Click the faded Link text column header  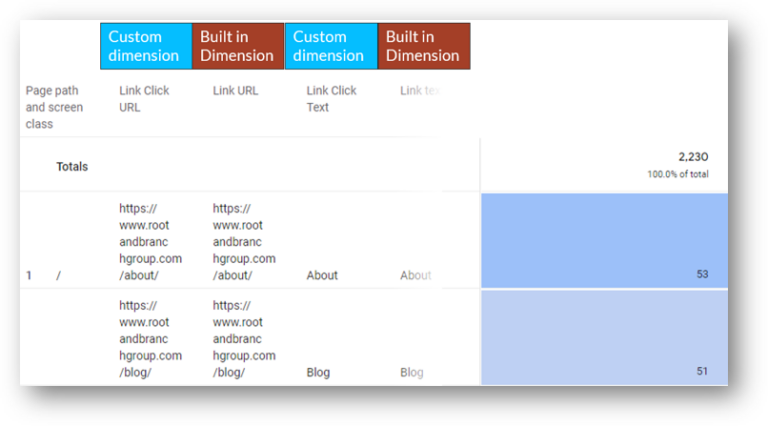[x=420, y=91]
